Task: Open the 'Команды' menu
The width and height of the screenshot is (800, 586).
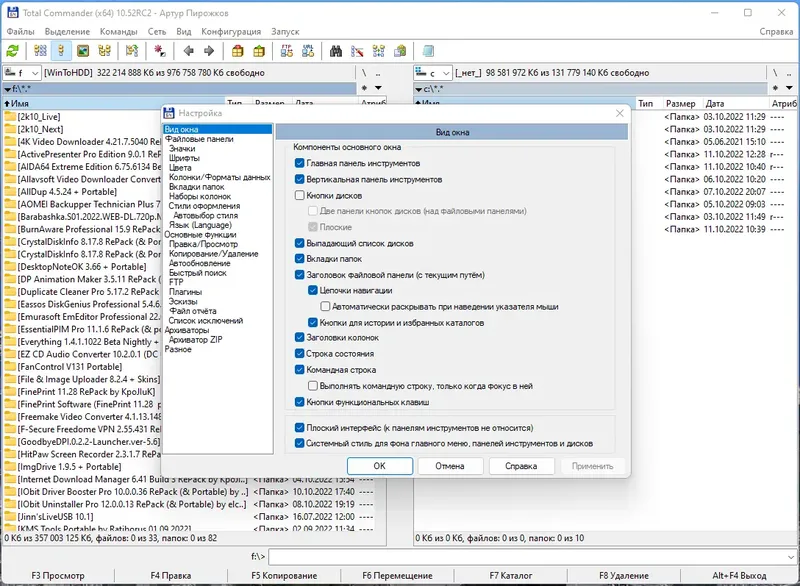Action: [x=118, y=32]
